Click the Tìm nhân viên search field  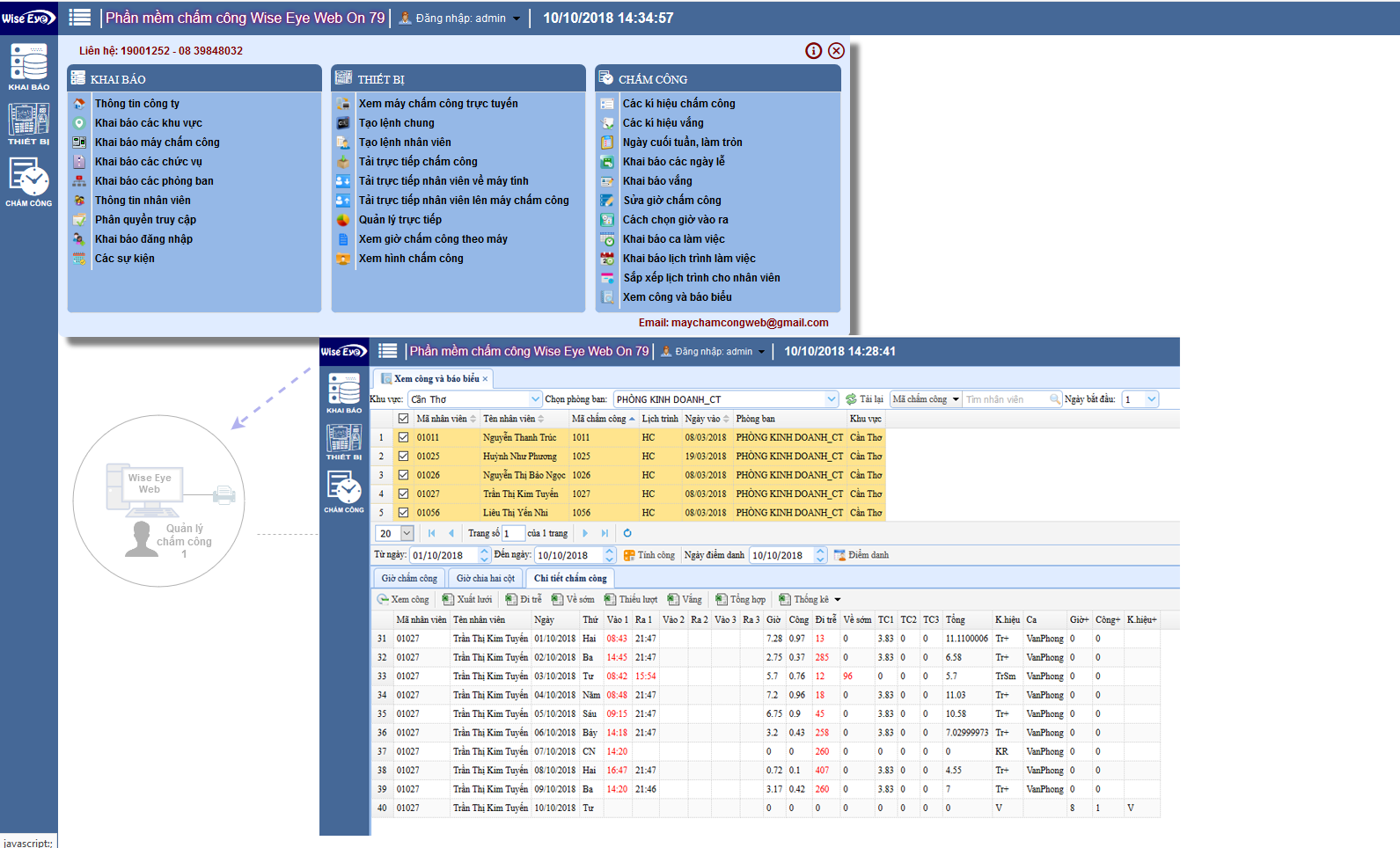[x=1006, y=399]
